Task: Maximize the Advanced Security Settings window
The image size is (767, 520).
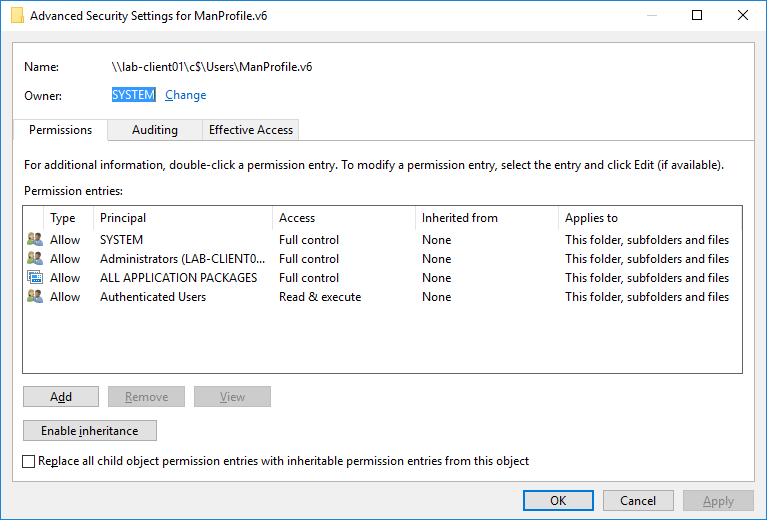Action: tap(697, 15)
